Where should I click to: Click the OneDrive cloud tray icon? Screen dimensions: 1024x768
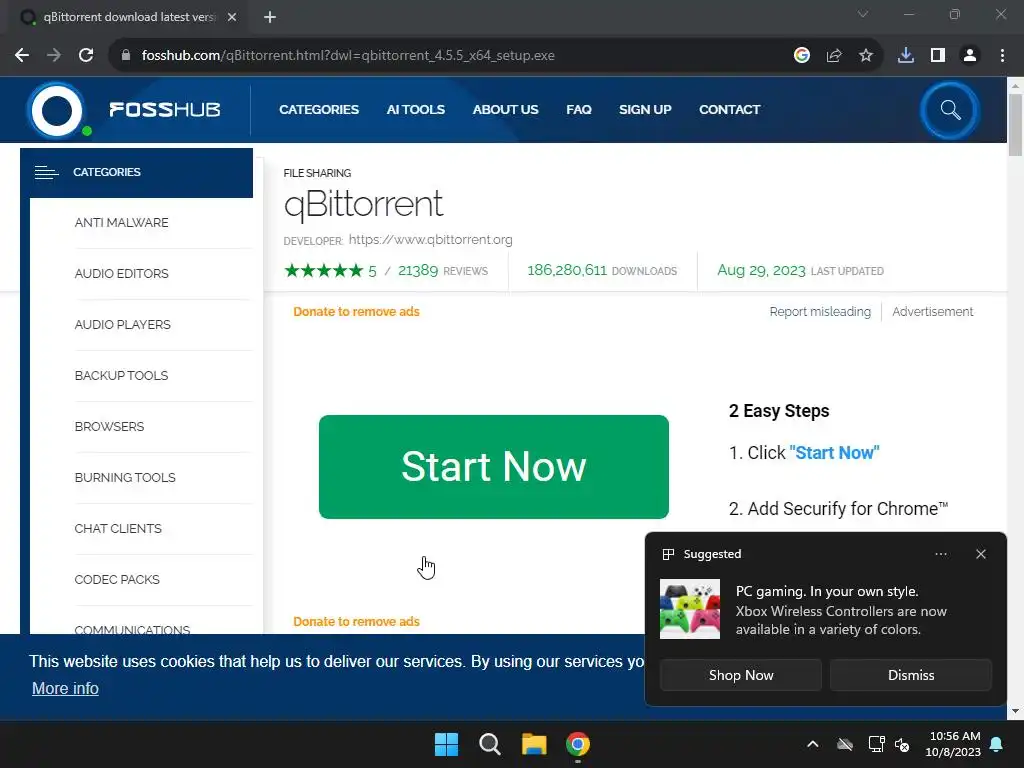[845, 744]
